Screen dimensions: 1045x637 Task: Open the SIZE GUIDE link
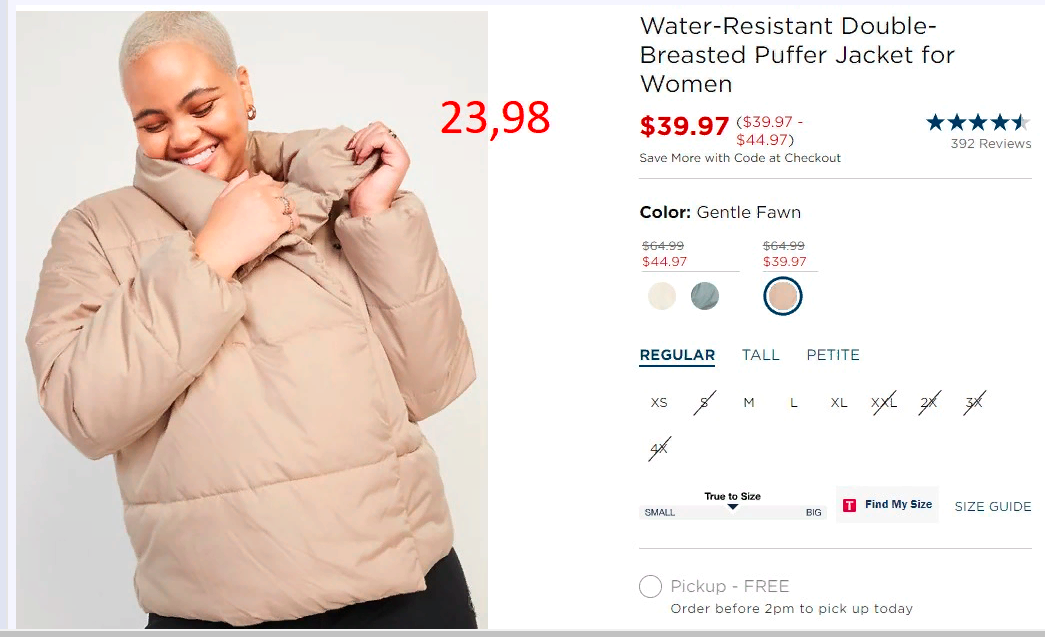click(x=993, y=506)
